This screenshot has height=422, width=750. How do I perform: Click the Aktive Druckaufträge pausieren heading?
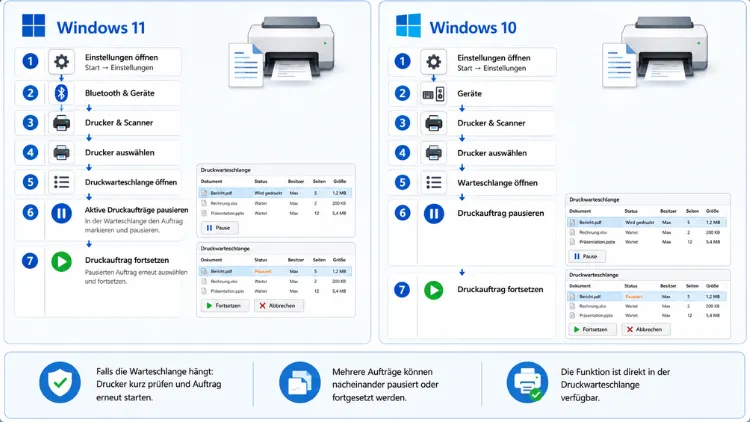[x=136, y=210]
